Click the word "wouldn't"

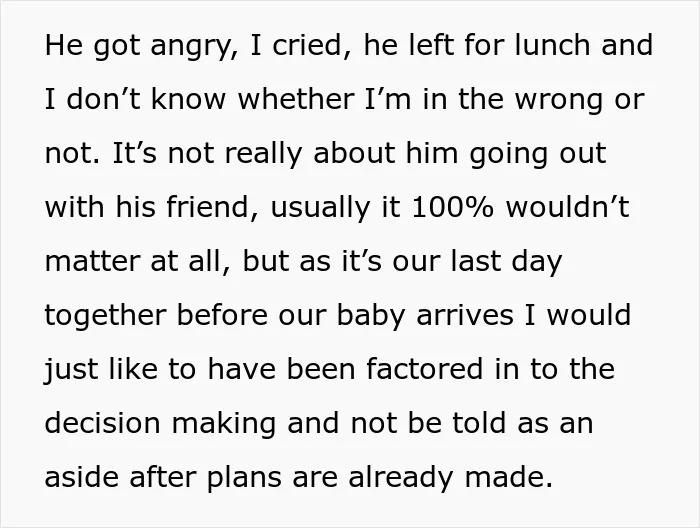(567, 207)
